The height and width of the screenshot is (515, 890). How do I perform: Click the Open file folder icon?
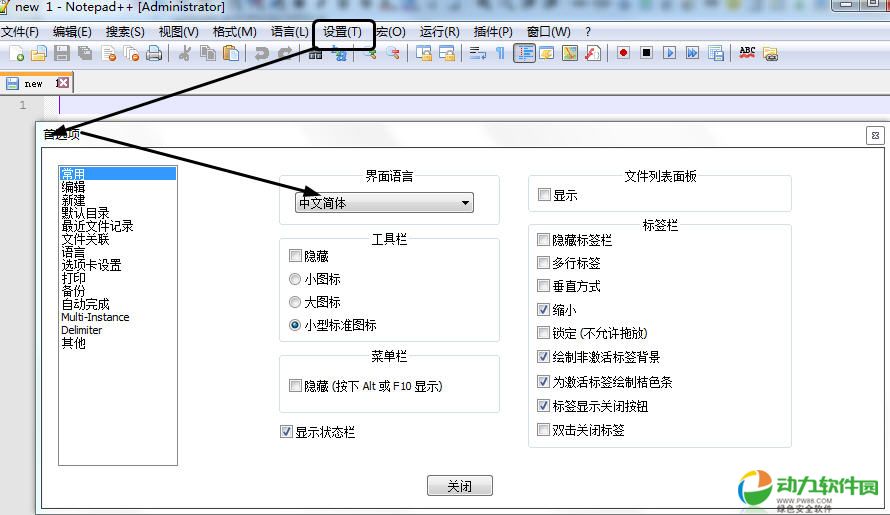click(x=39, y=53)
